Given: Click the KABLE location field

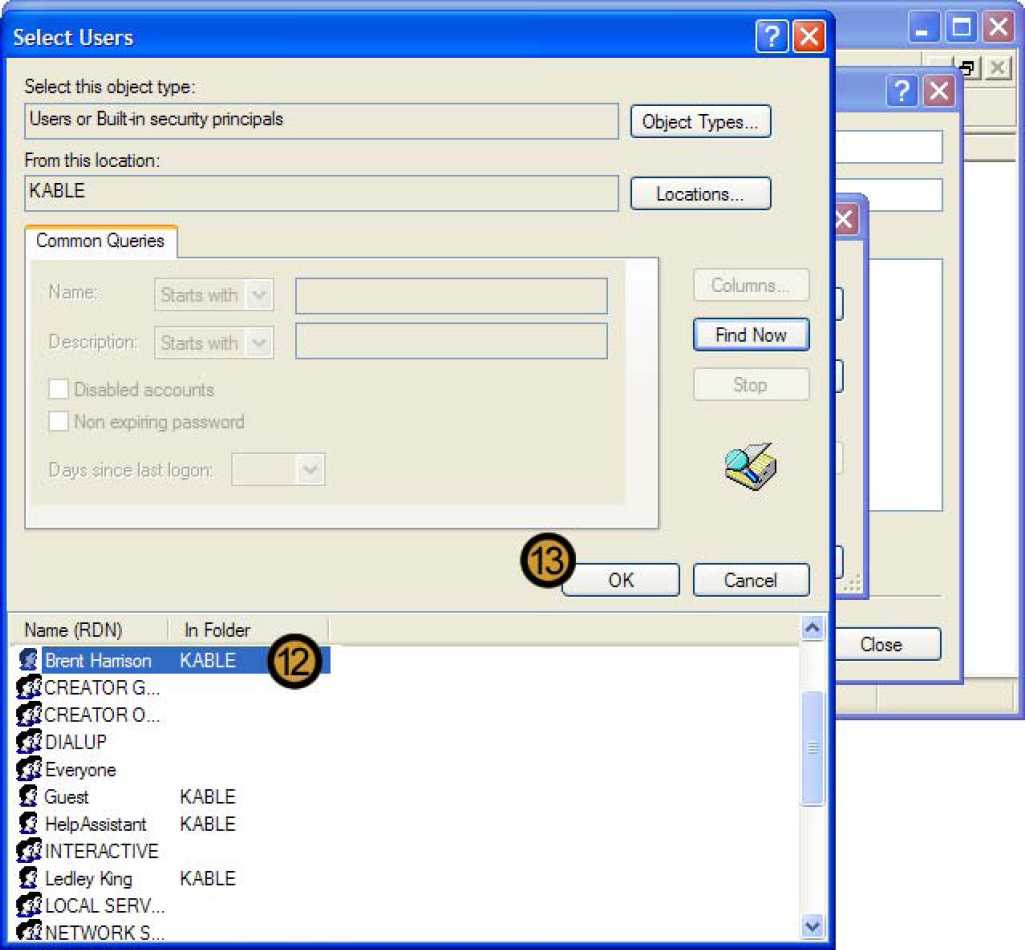Looking at the screenshot, I should click(321, 193).
